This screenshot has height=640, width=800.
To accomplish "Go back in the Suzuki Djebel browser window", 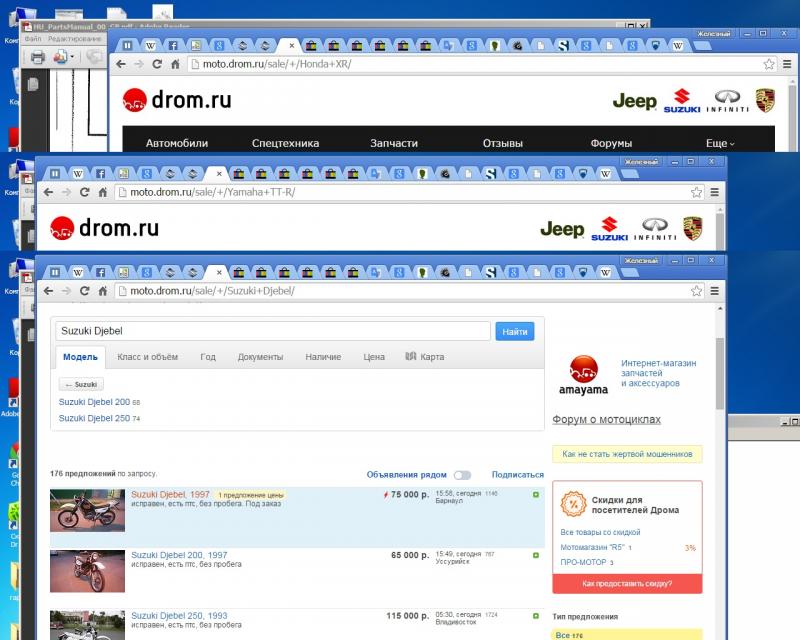I will click(x=48, y=291).
